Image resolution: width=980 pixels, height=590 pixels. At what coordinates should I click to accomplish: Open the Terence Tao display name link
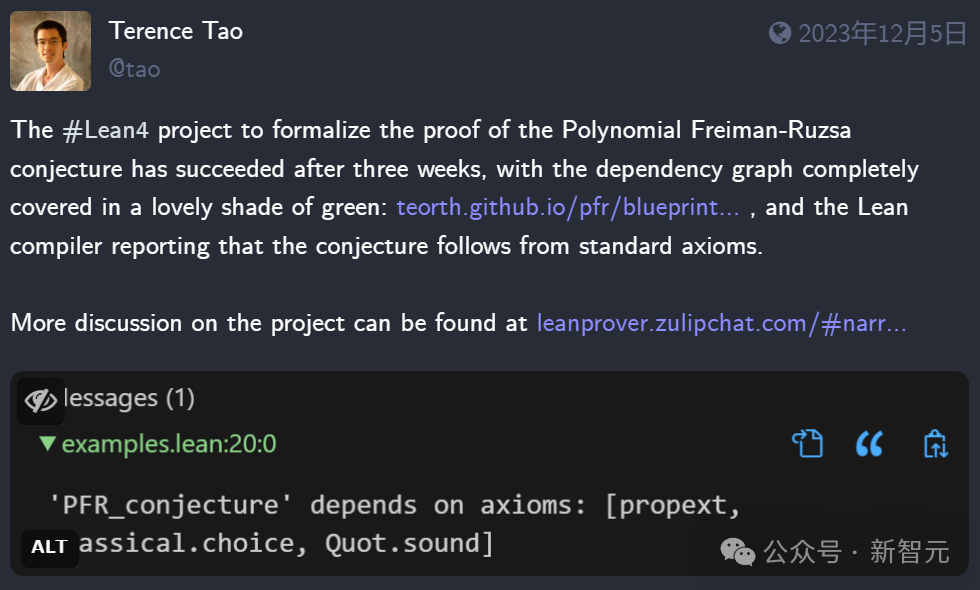pyautogui.click(x=176, y=31)
